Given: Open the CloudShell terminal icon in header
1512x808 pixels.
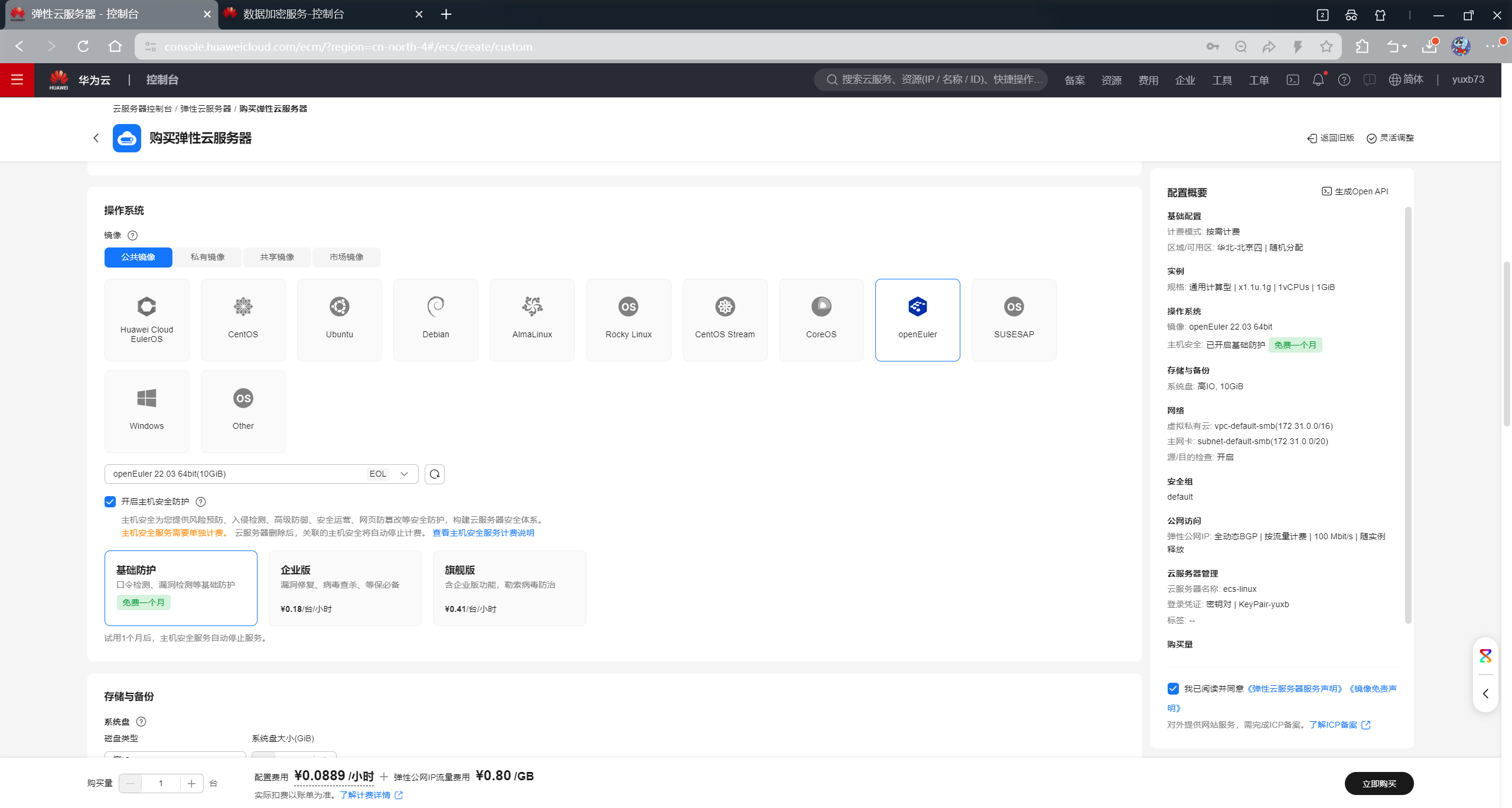Looking at the screenshot, I should pos(1292,80).
